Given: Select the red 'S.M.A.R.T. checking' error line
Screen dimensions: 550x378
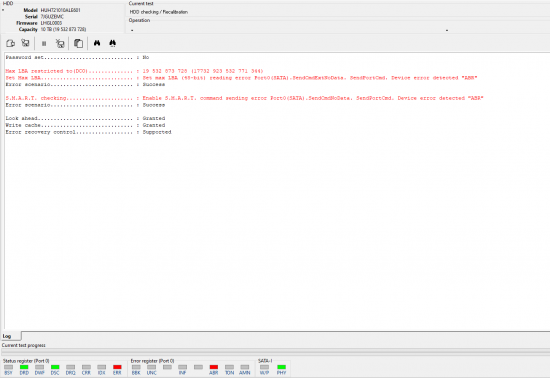Looking at the screenshot, I should point(244,98).
